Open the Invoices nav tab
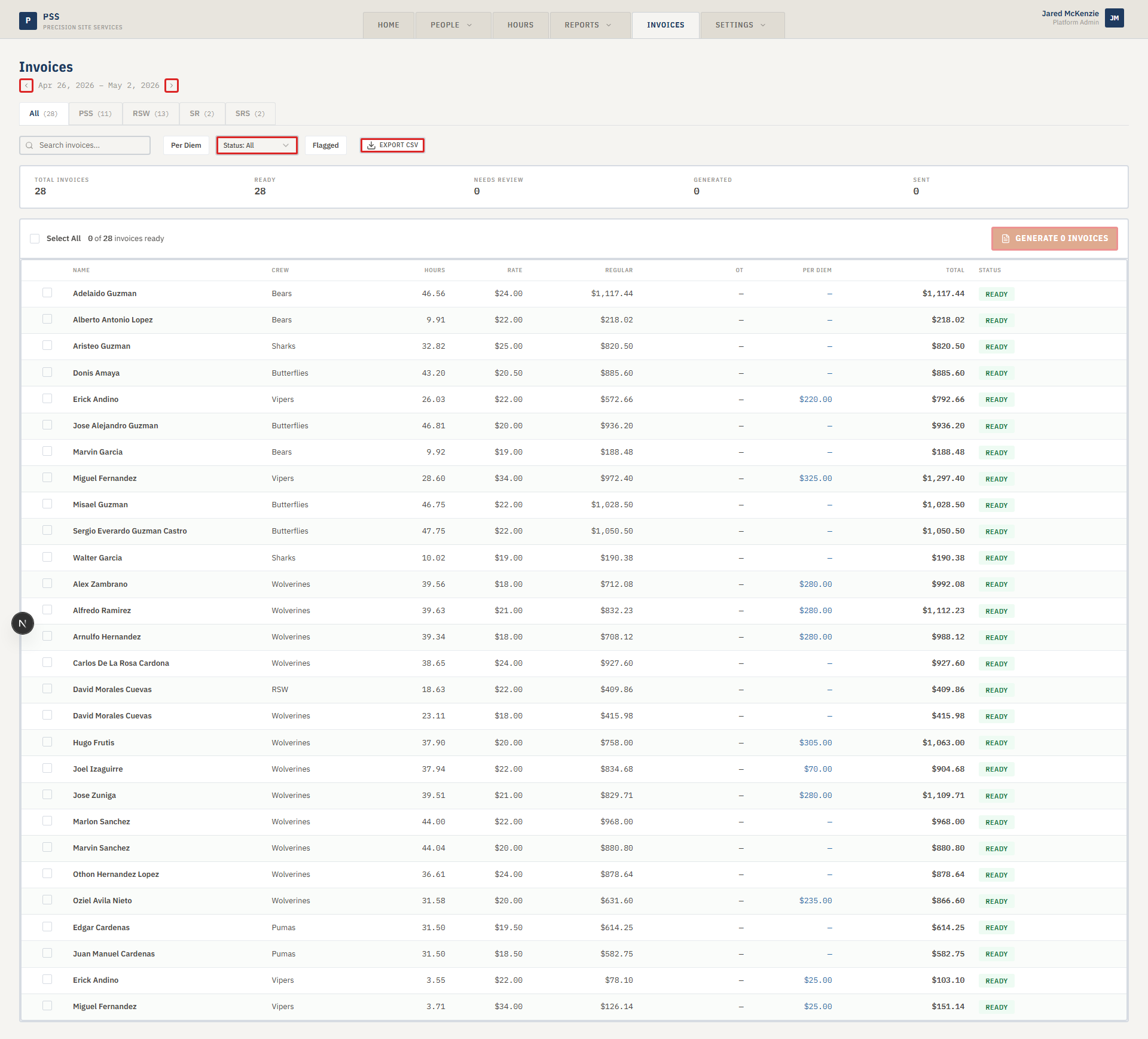 (x=665, y=25)
